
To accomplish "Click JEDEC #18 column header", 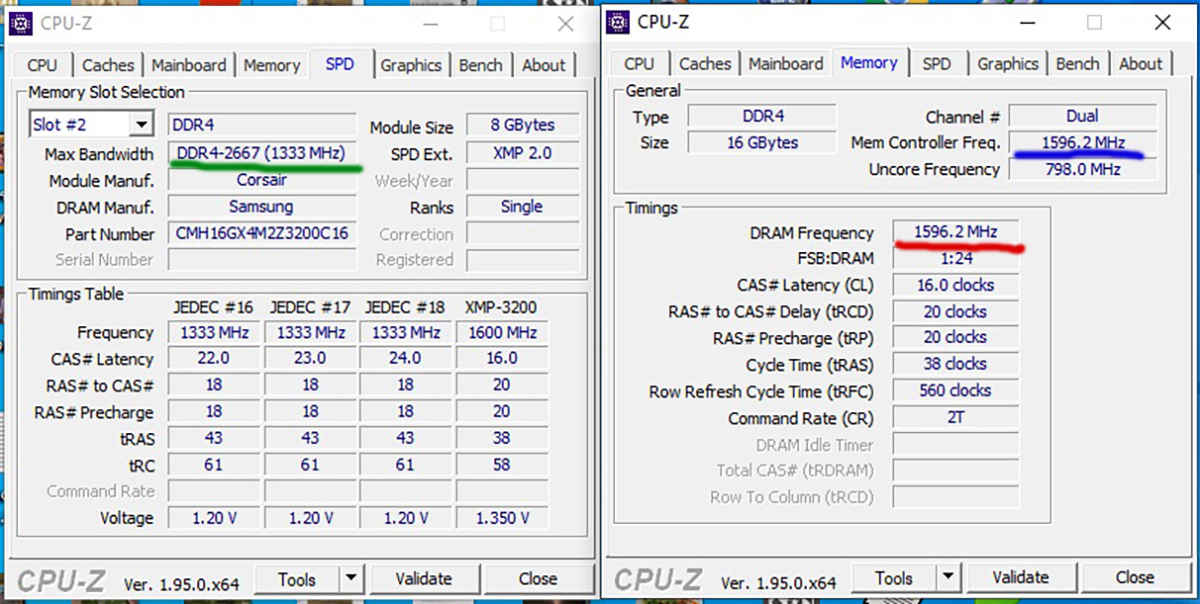I will pyautogui.click(x=405, y=306).
